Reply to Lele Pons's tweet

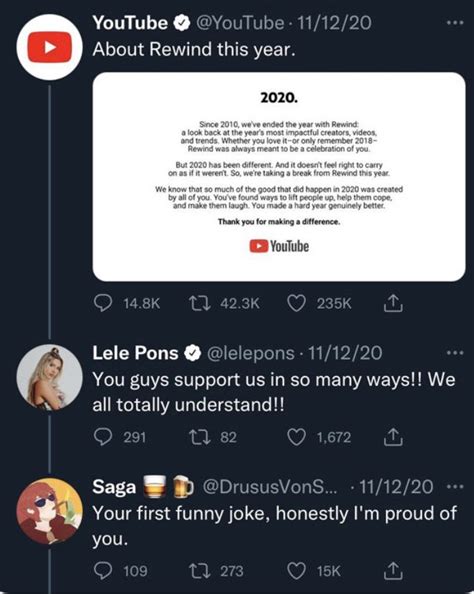[x=103, y=437]
